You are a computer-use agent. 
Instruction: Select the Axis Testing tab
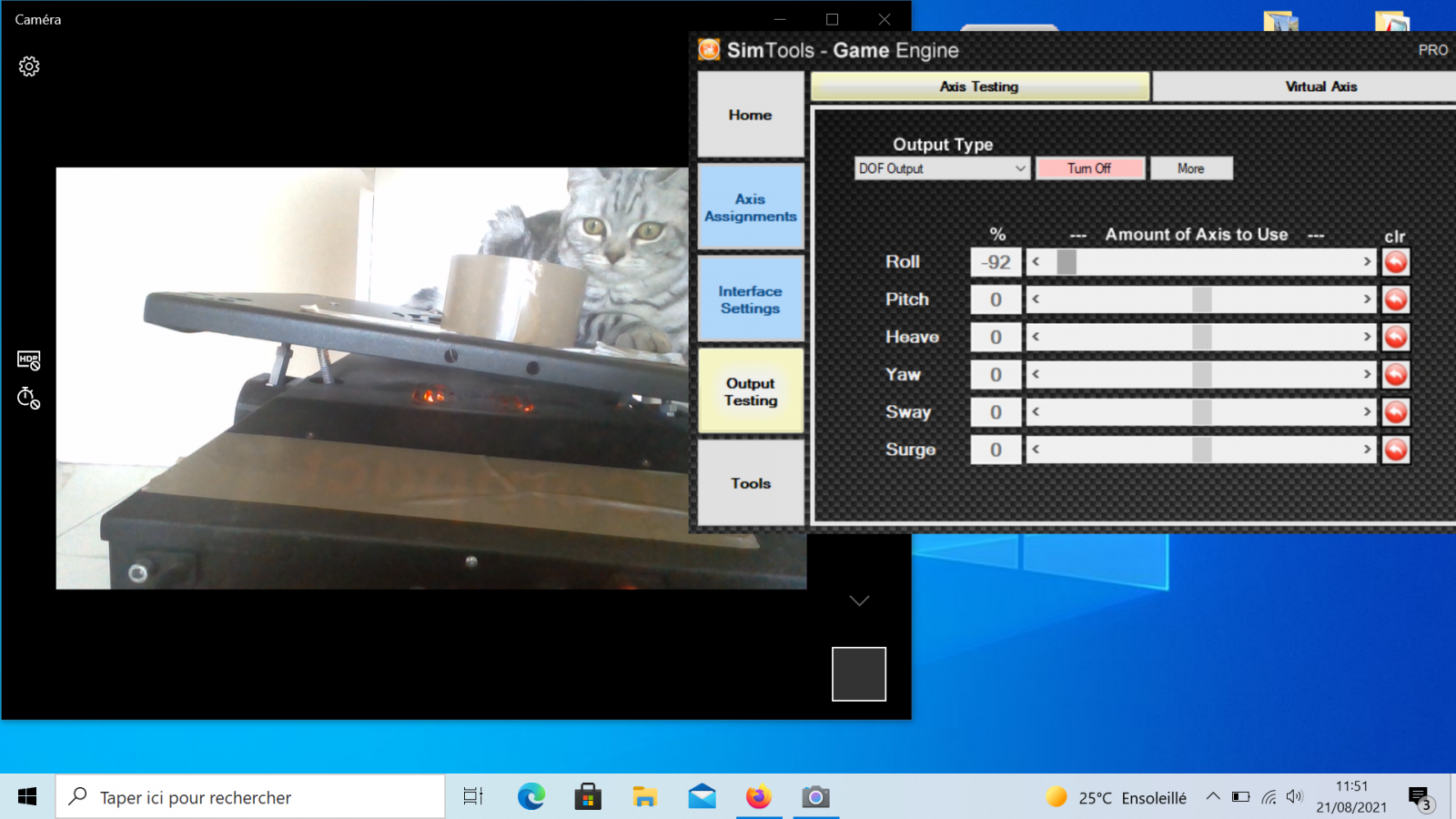pos(978,86)
